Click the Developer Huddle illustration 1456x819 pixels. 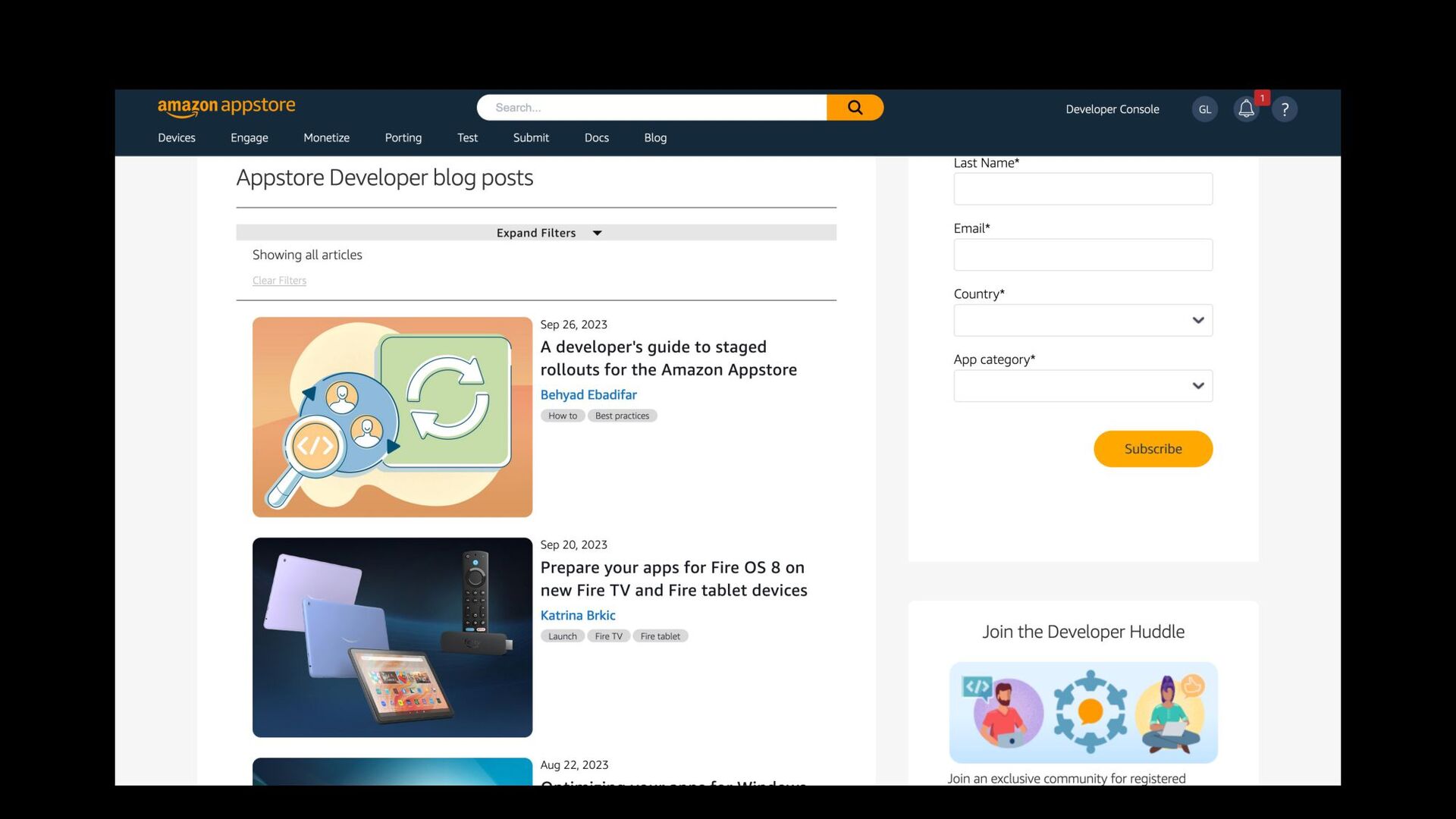click(1083, 713)
